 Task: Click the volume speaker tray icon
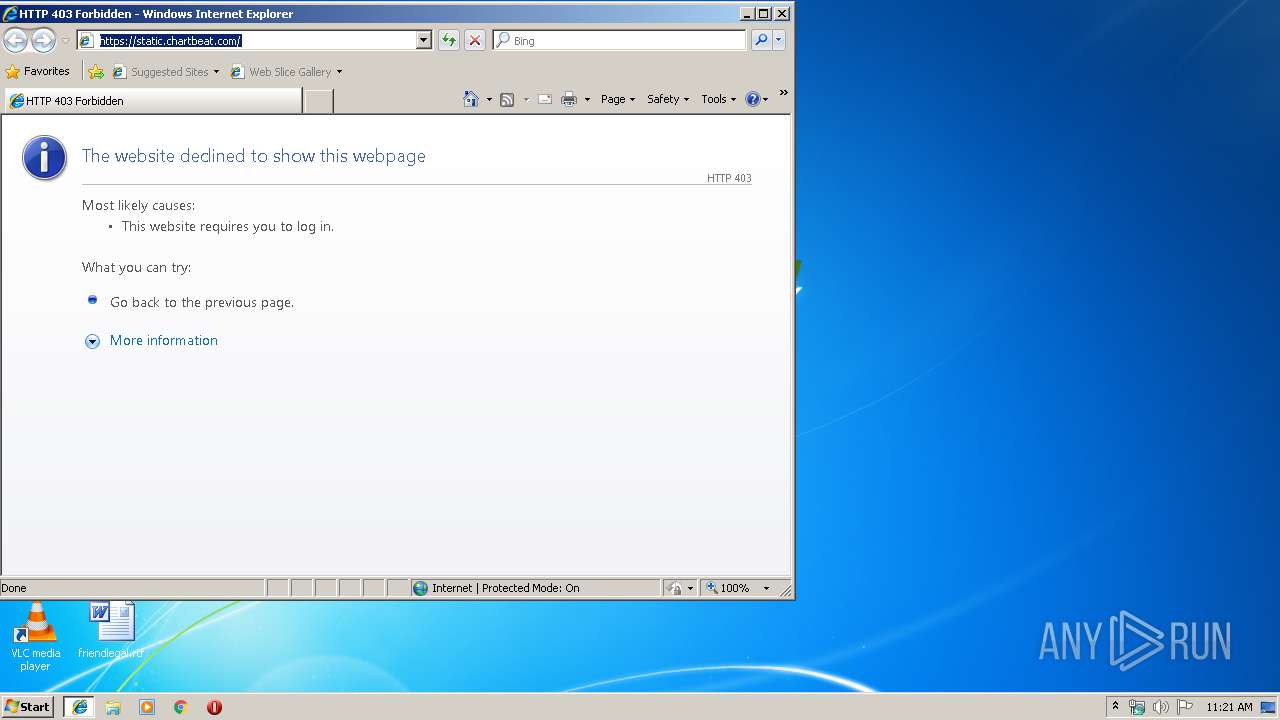coord(1161,707)
